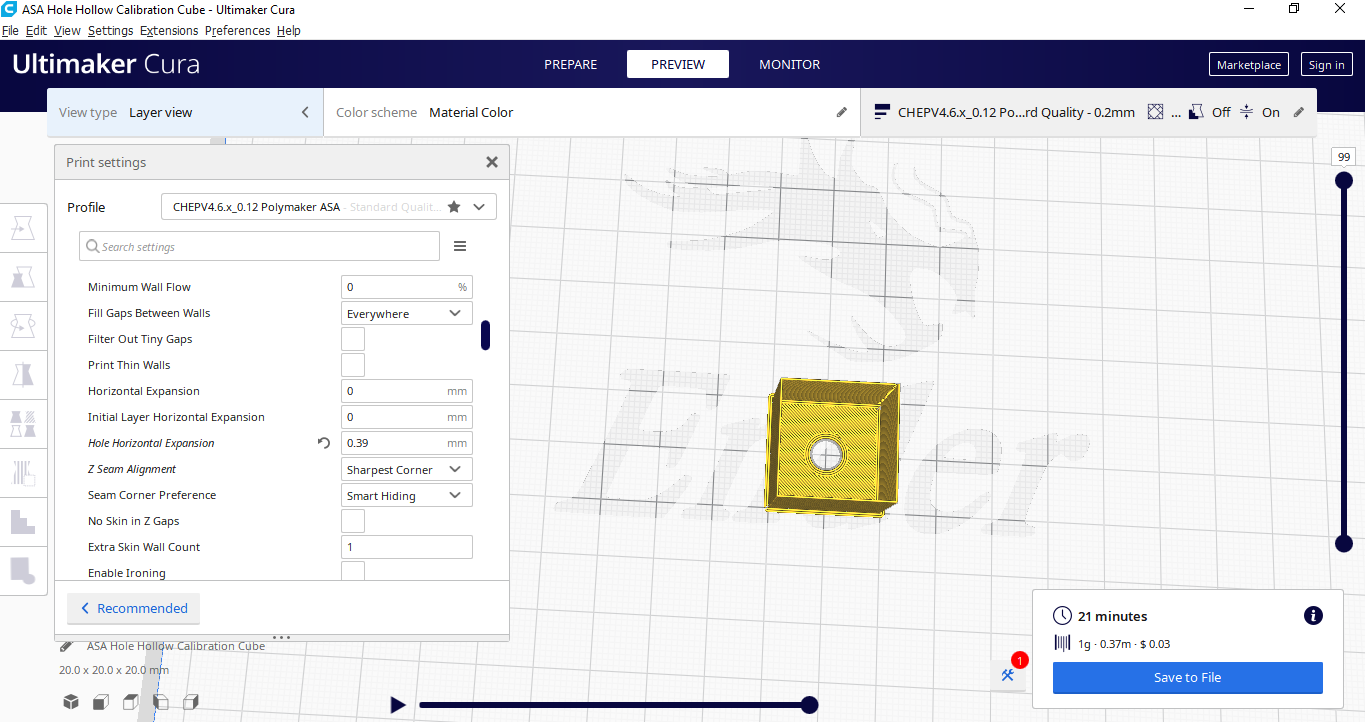Open the File menu
Screen dimensions: 1365x722
11,31
